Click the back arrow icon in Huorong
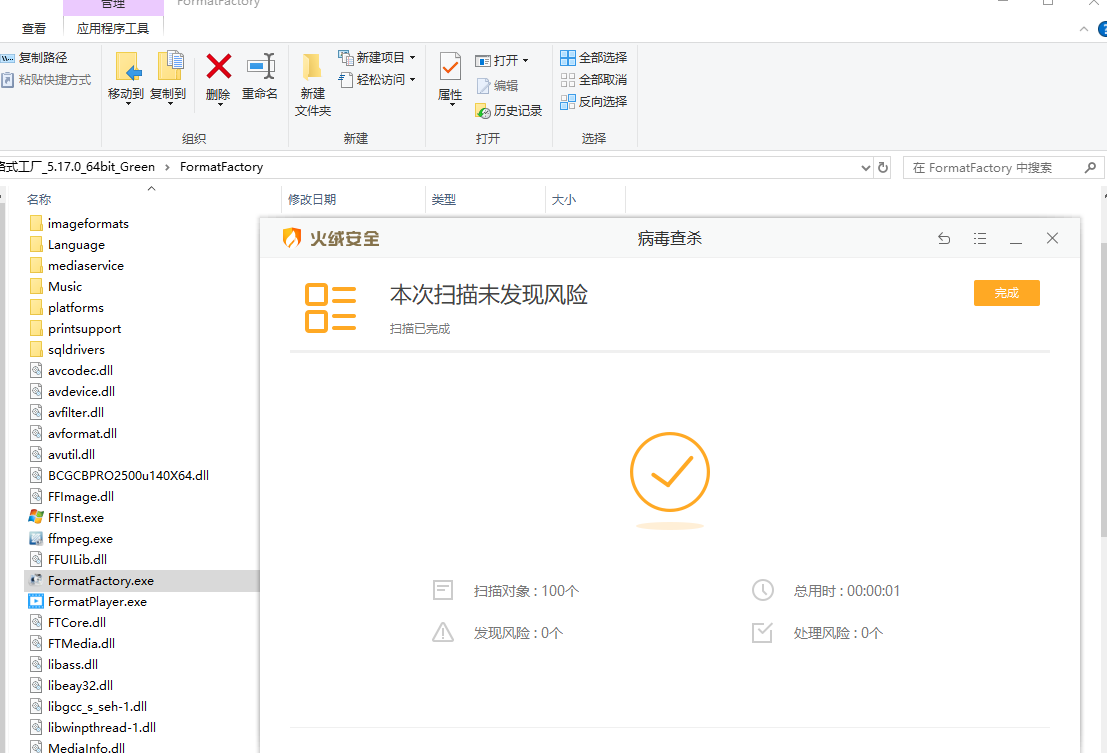 pyautogui.click(x=944, y=239)
